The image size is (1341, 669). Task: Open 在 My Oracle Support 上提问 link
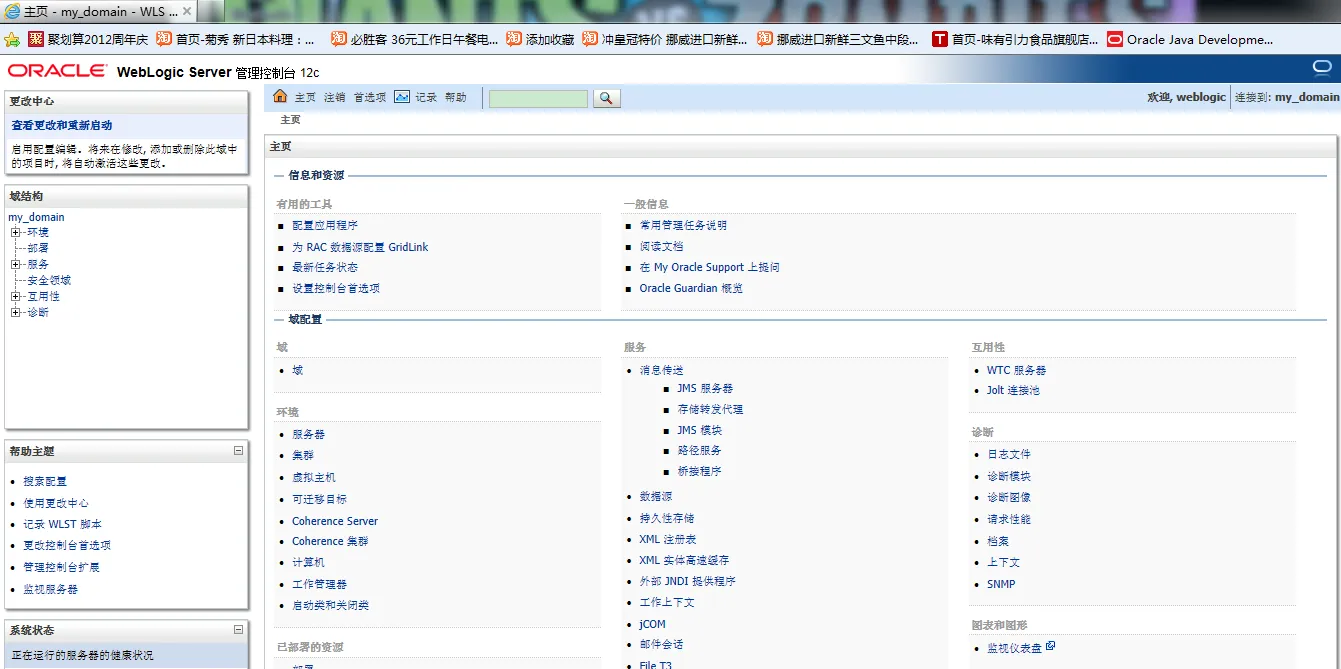[710, 268]
